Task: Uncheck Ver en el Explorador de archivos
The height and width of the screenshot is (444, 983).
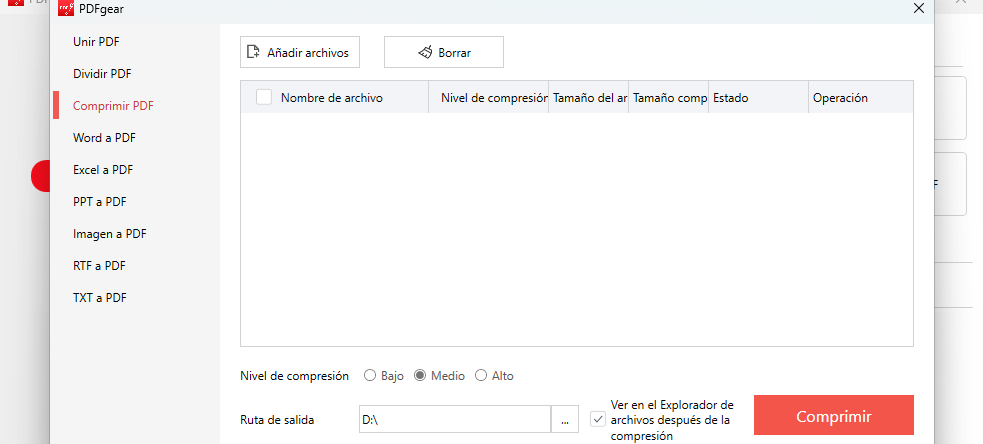Action: tap(598, 419)
